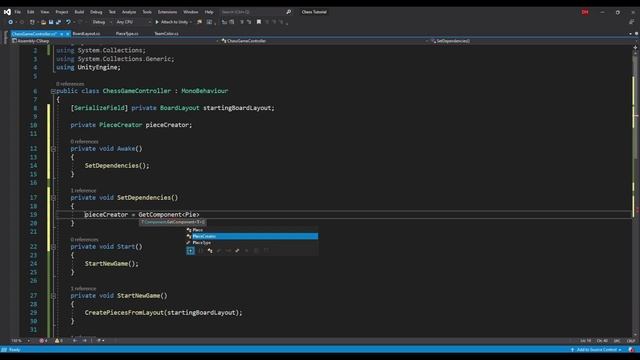This screenshot has width=640, height=360.
Task: Open the File menu
Action: [18, 12]
